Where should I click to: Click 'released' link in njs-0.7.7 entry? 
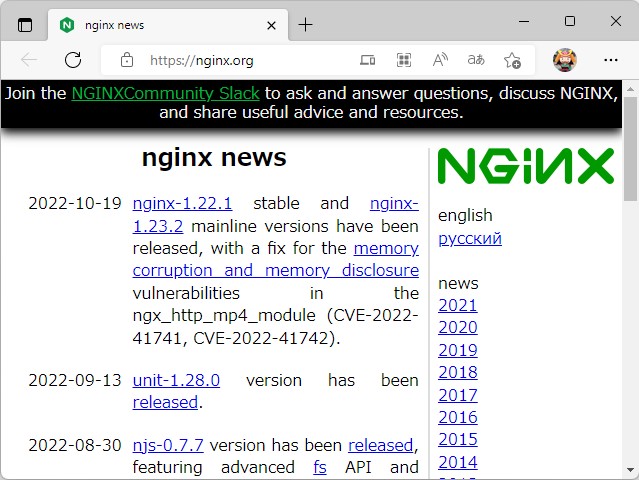coord(381,445)
